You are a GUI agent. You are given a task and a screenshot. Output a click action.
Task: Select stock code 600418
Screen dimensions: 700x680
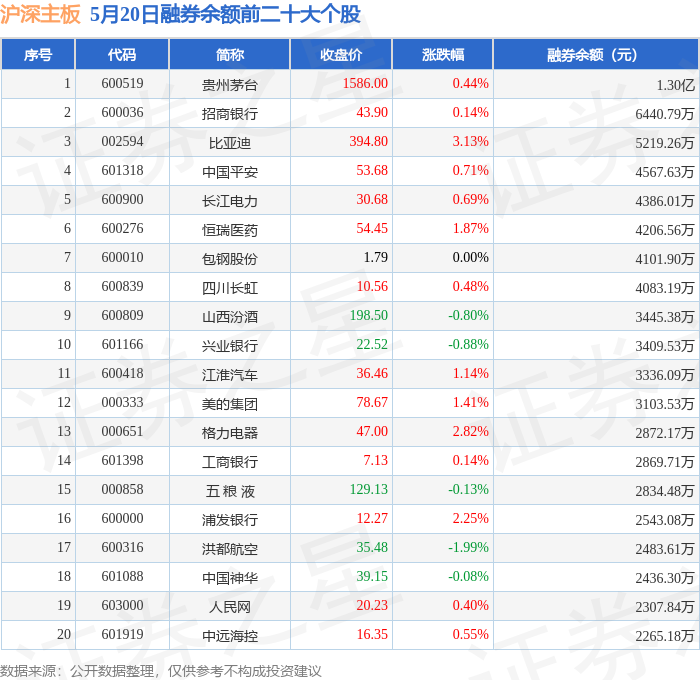(x=122, y=374)
